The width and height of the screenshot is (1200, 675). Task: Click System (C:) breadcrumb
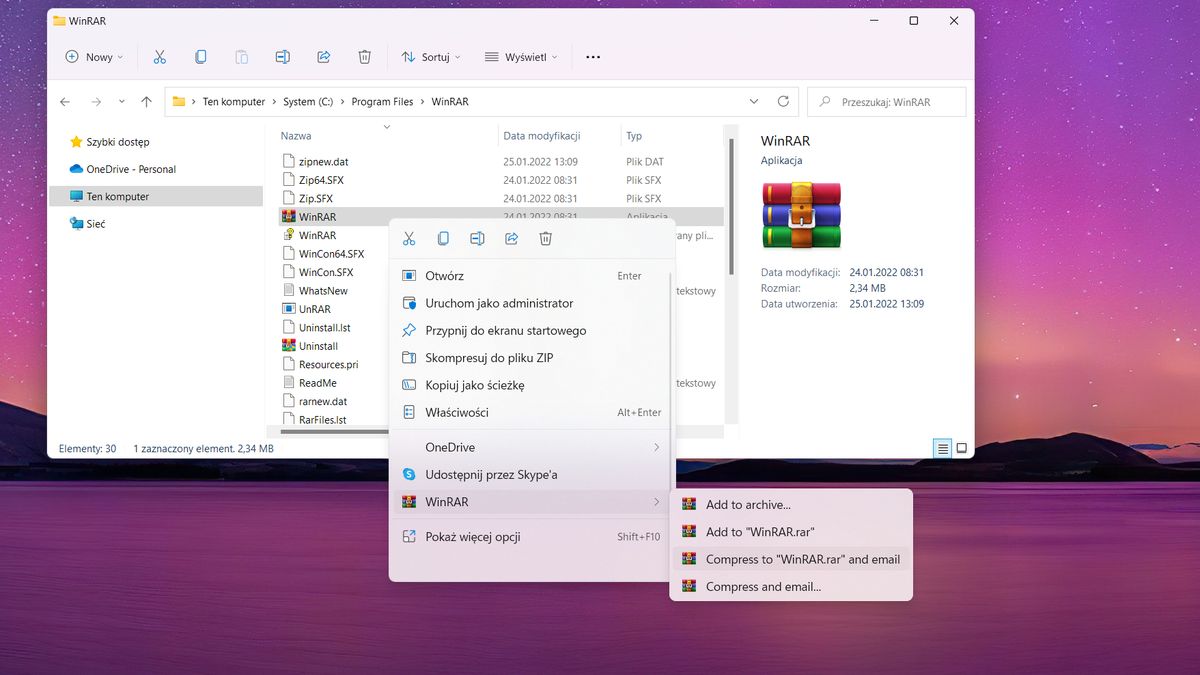tap(308, 102)
